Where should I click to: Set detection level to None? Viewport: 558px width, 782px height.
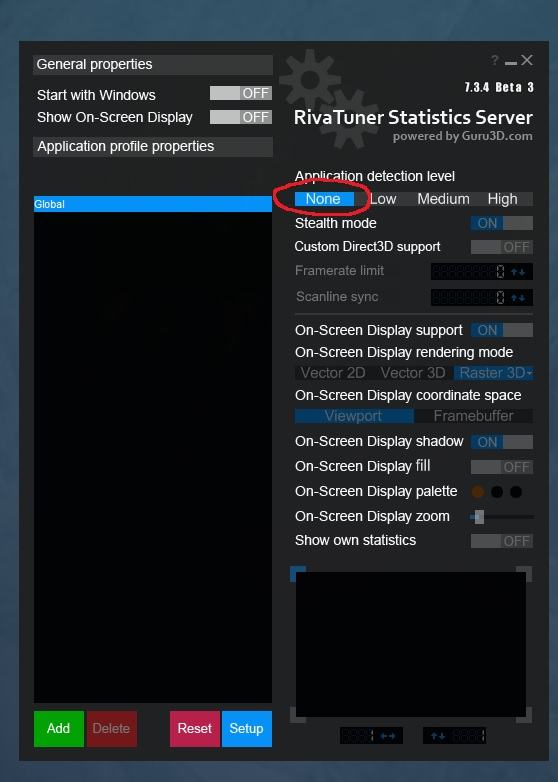(324, 199)
